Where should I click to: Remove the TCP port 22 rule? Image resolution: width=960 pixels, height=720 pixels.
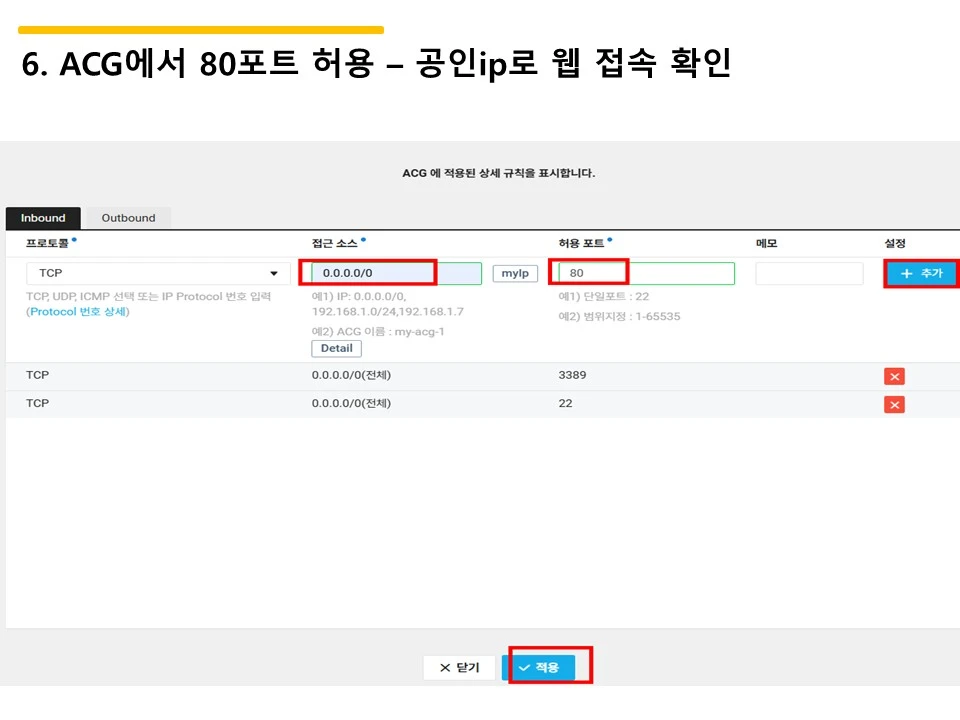[893, 404]
